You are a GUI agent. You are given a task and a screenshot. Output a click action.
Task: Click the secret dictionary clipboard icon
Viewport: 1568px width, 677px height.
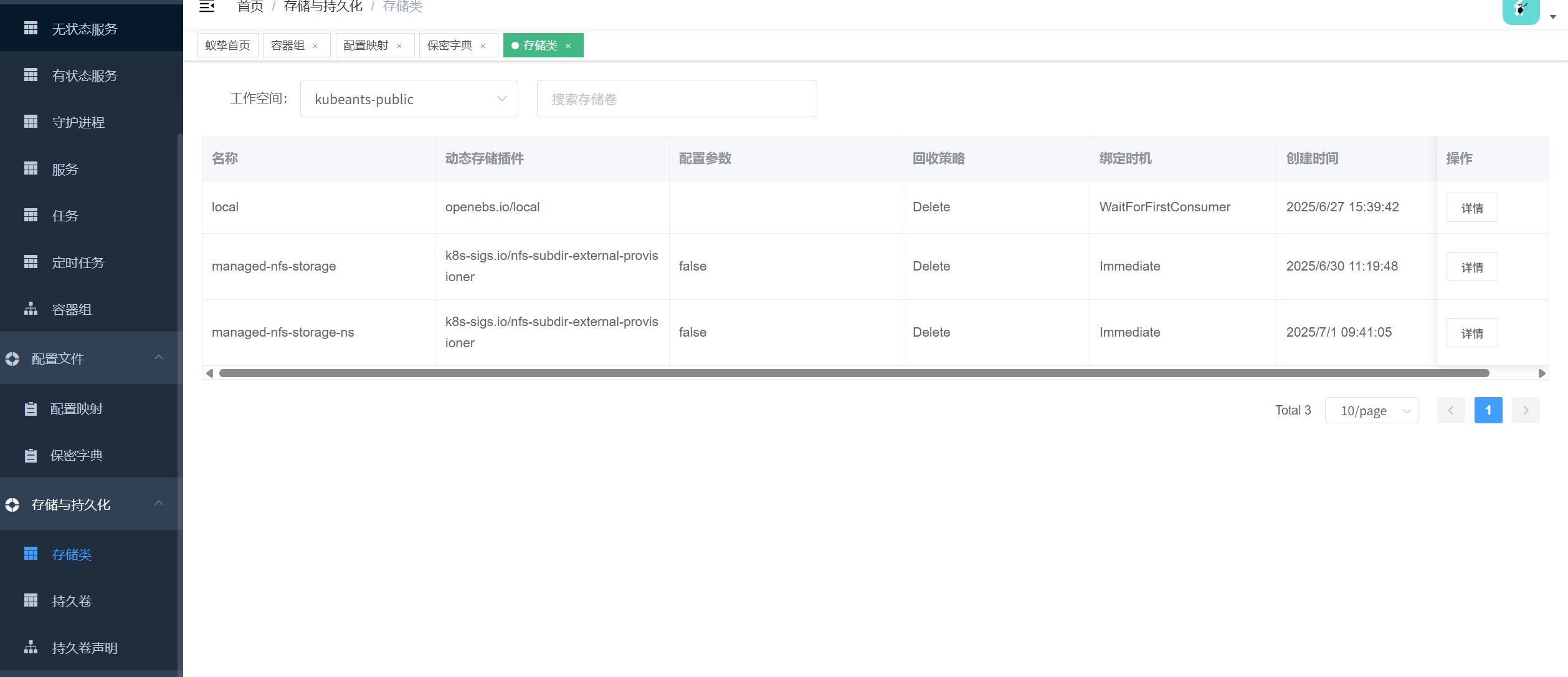click(31, 456)
